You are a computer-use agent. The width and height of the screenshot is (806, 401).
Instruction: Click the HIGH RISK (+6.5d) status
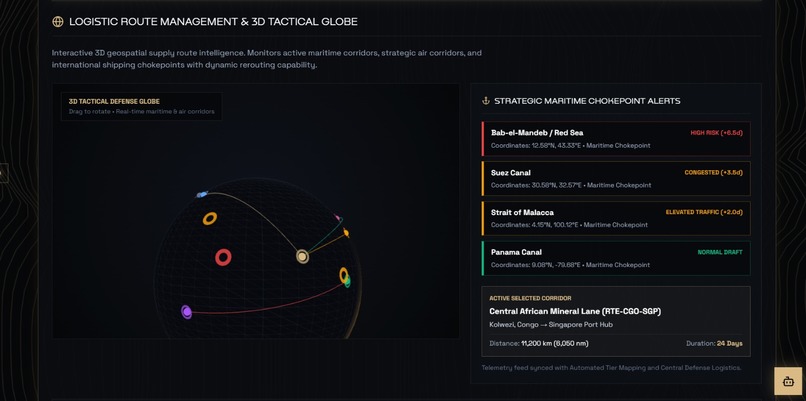pos(716,133)
